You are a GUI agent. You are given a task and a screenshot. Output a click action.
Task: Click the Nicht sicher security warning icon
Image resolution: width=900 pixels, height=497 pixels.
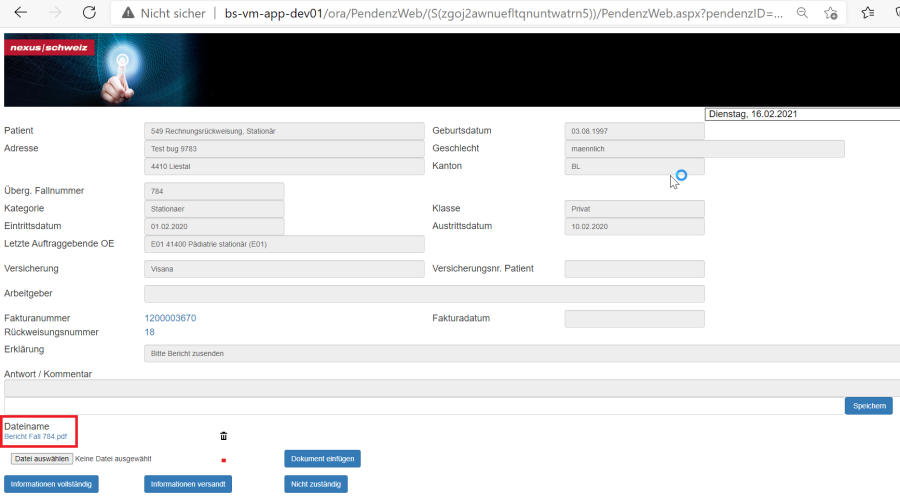click(x=128, y=13)
